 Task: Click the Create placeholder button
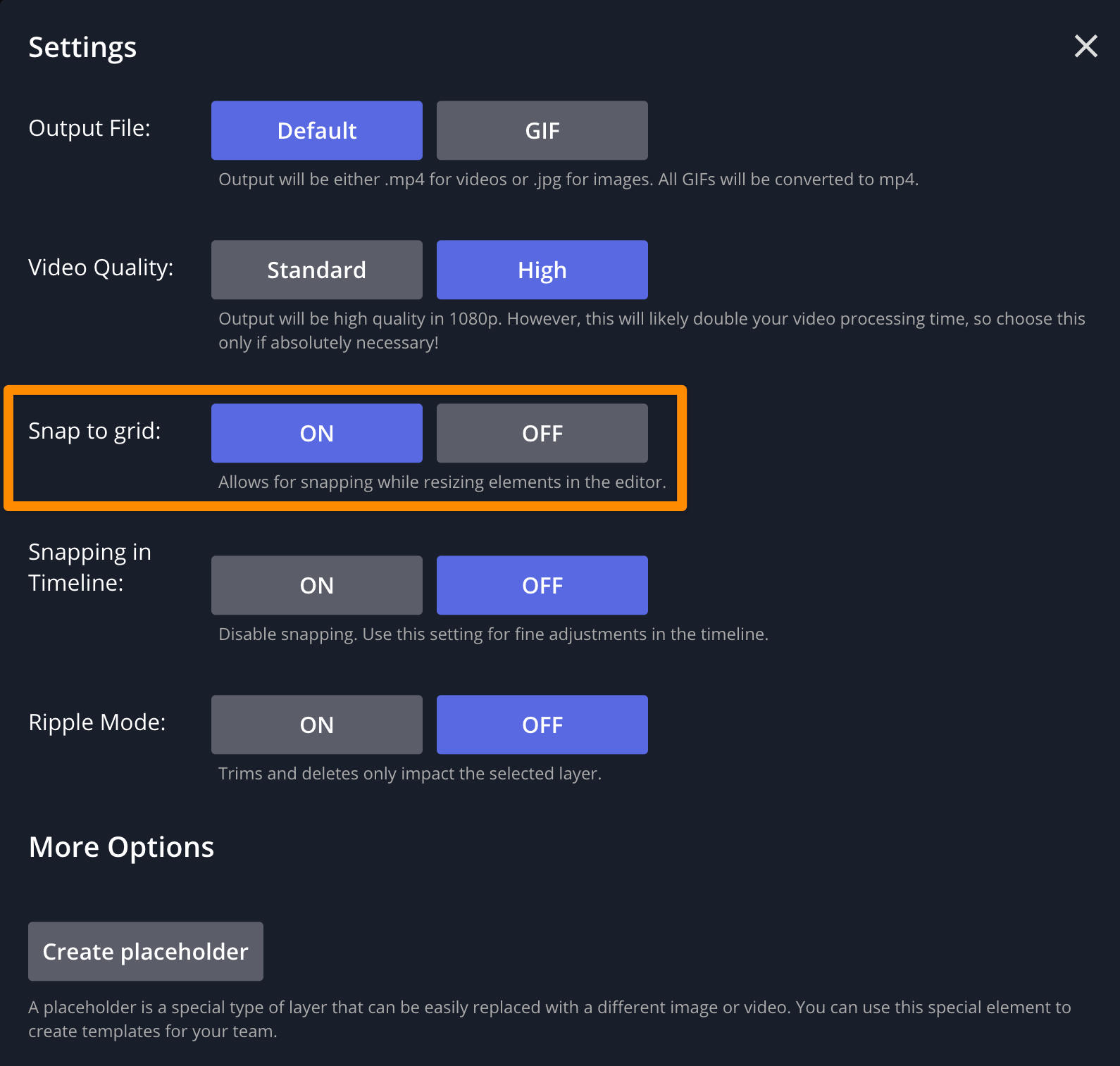pyautogui.click(x=145, y=951)
